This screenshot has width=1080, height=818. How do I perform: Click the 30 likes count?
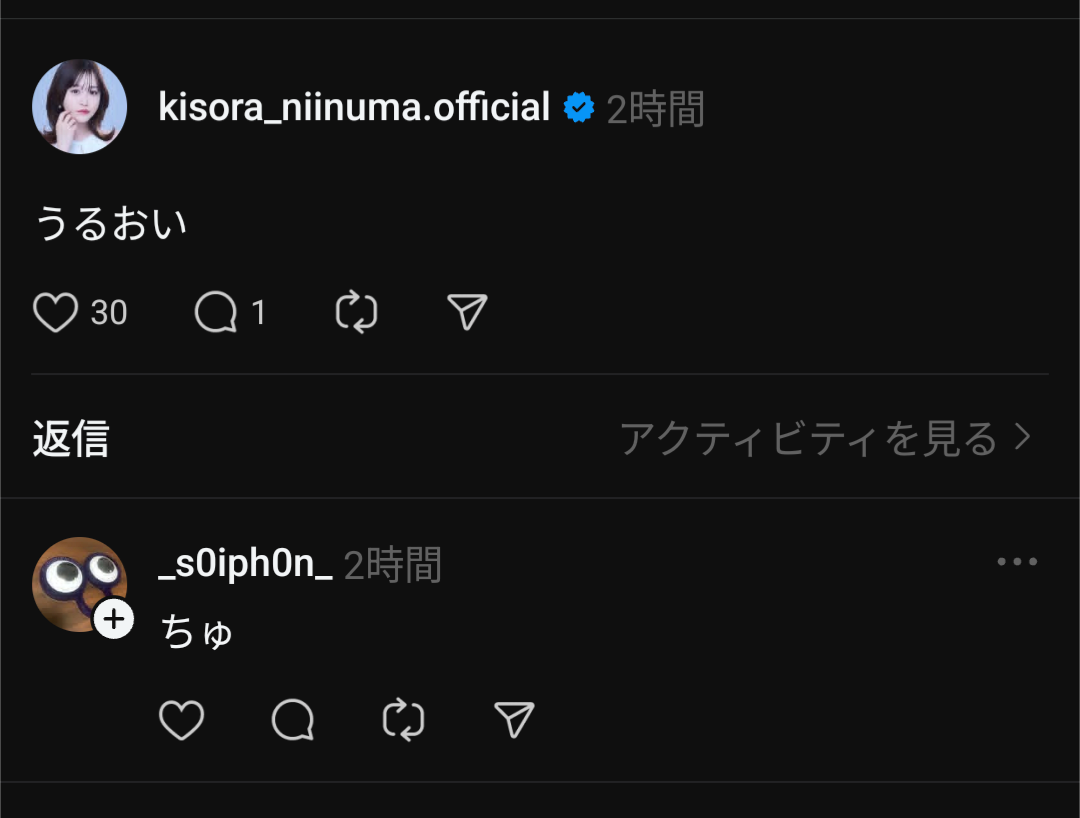pyautogui.click(x=109, y=313)
